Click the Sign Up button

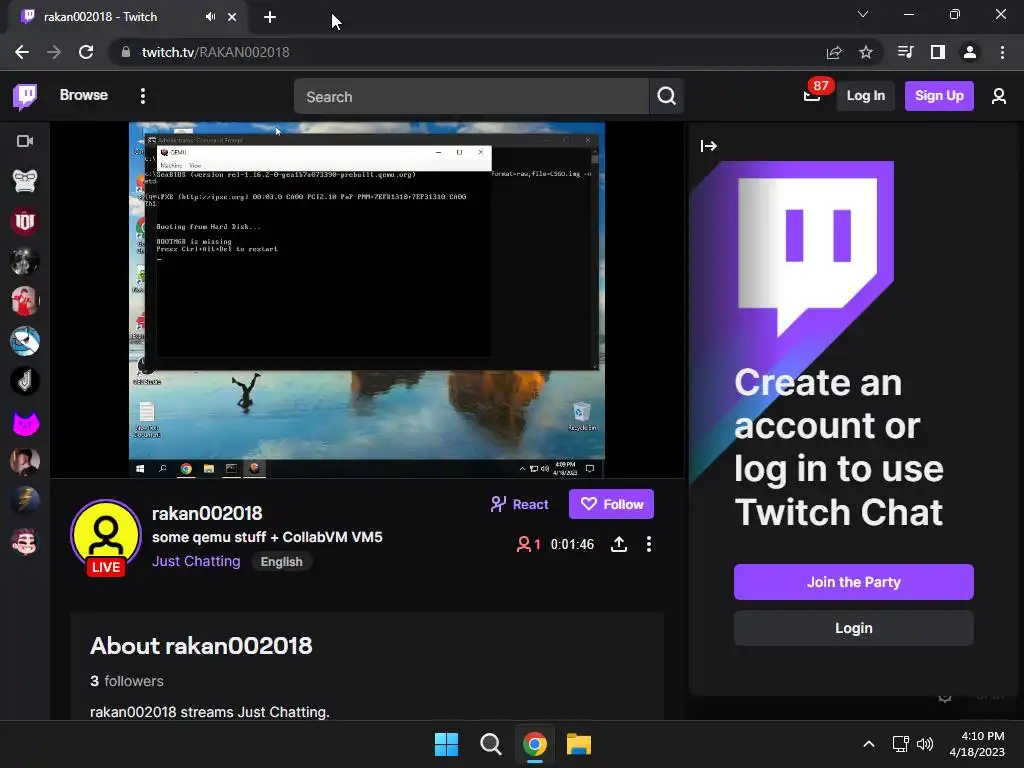pyautogui.click(x=939, y=96)
